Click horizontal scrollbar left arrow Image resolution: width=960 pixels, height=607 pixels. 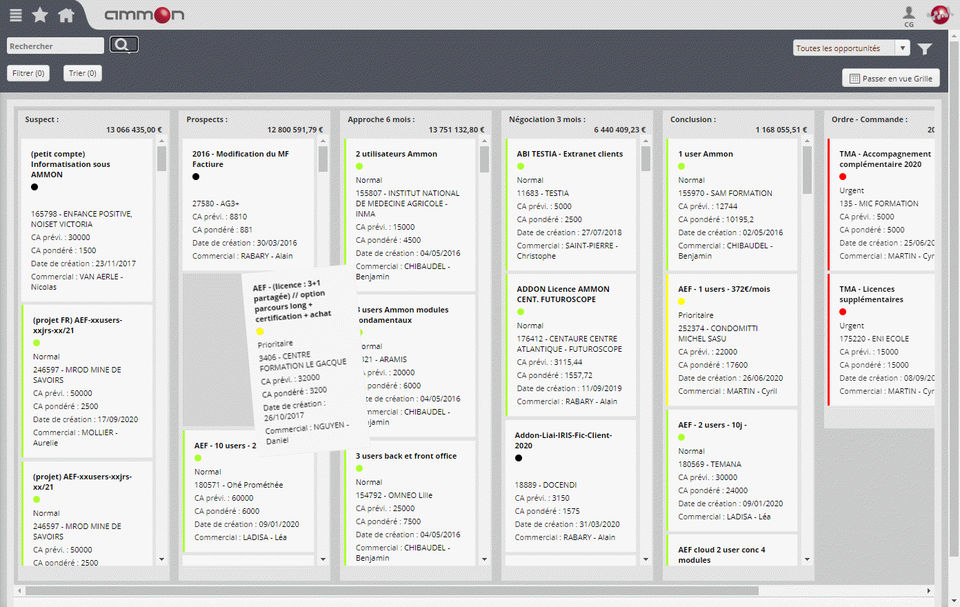click(20, 590)
